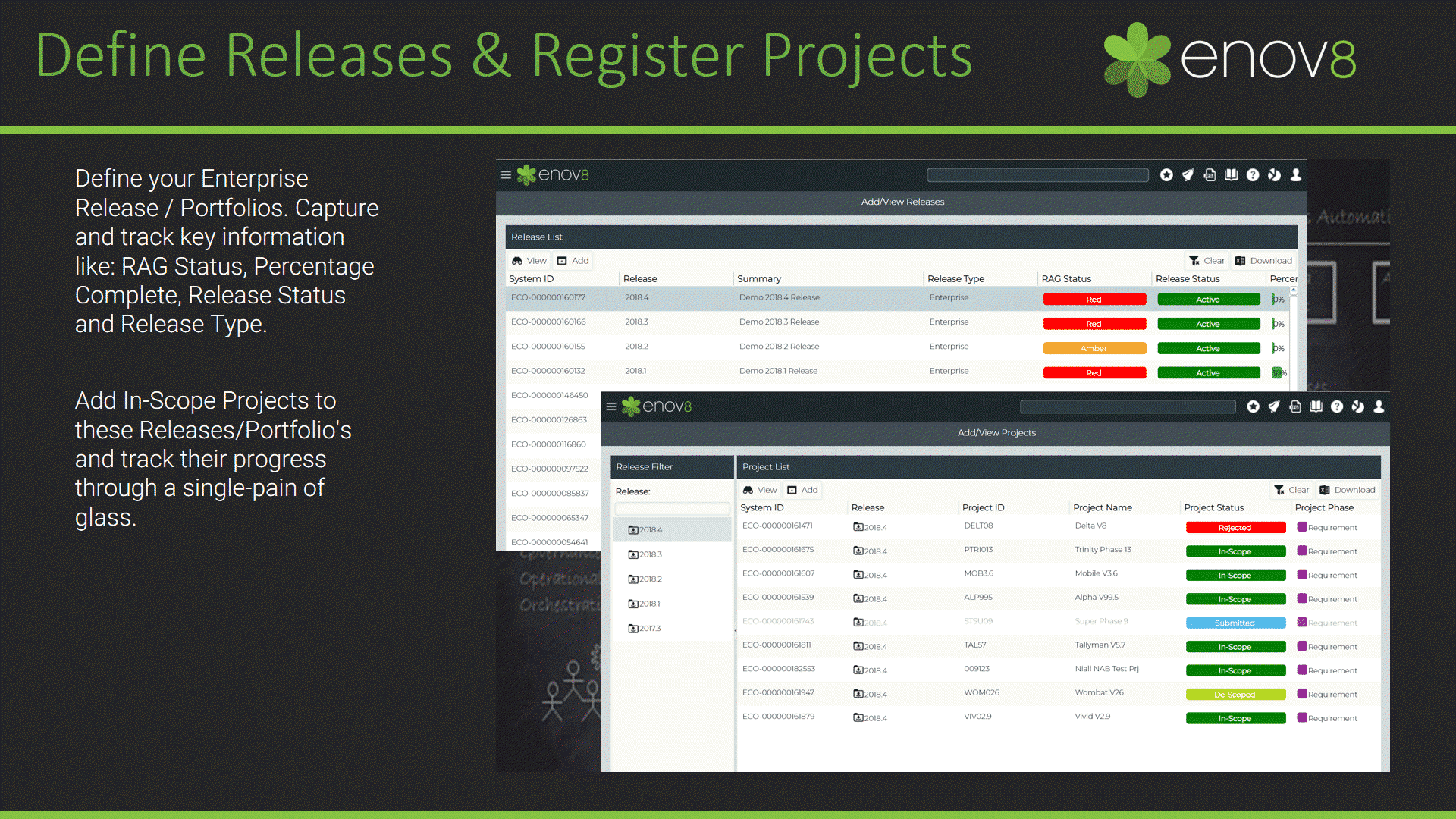The width and height of the screenshot is (1456, 819).
Task: Click Active status of Demo 2018.1 Release
Action: pos(1208,373)
